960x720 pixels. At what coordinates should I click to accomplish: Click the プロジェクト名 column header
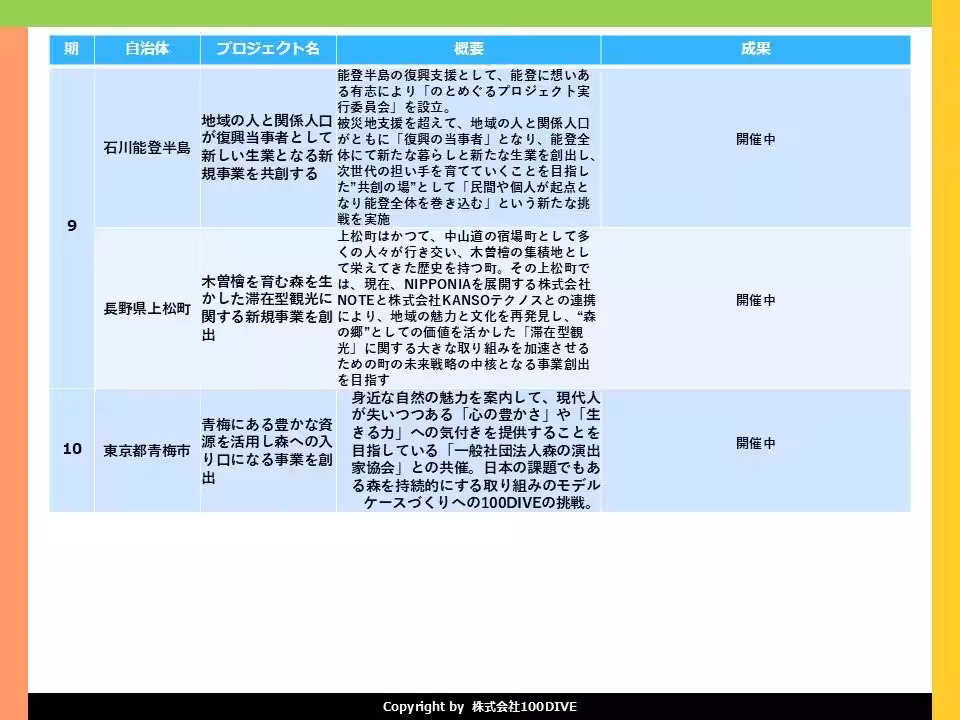tap(268, 48)
